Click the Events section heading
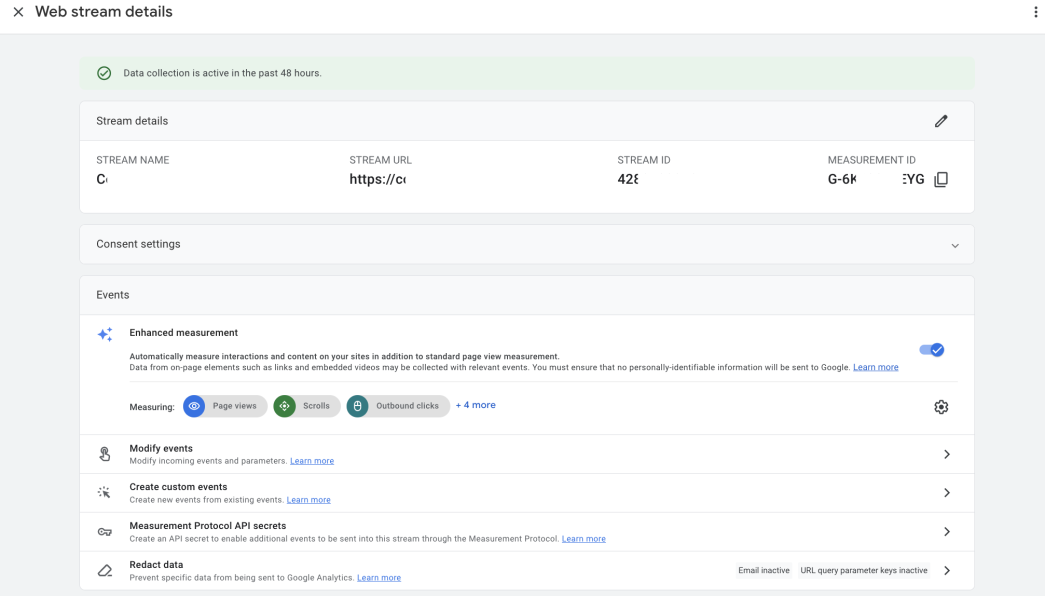This screenshot has width=1045, height=596. pyautogui.click(x=113, y=295)
